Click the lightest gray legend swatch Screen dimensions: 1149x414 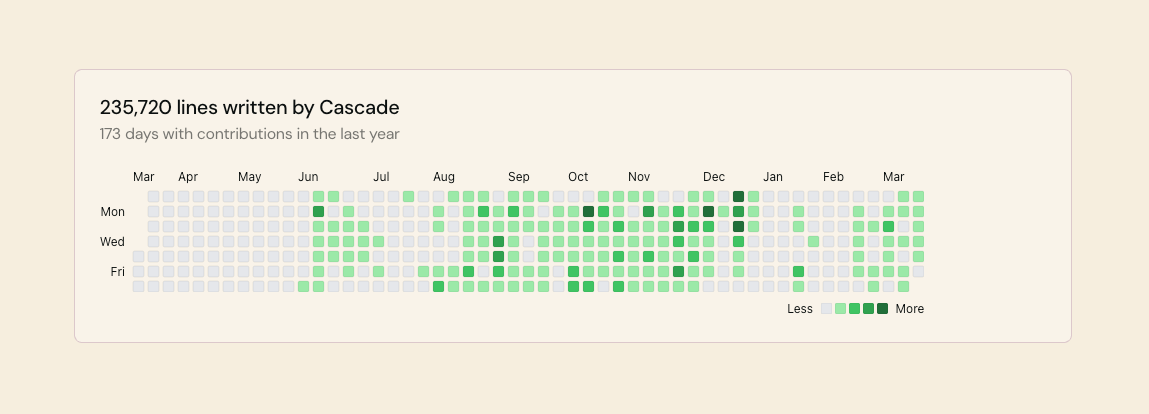(827, 308)
